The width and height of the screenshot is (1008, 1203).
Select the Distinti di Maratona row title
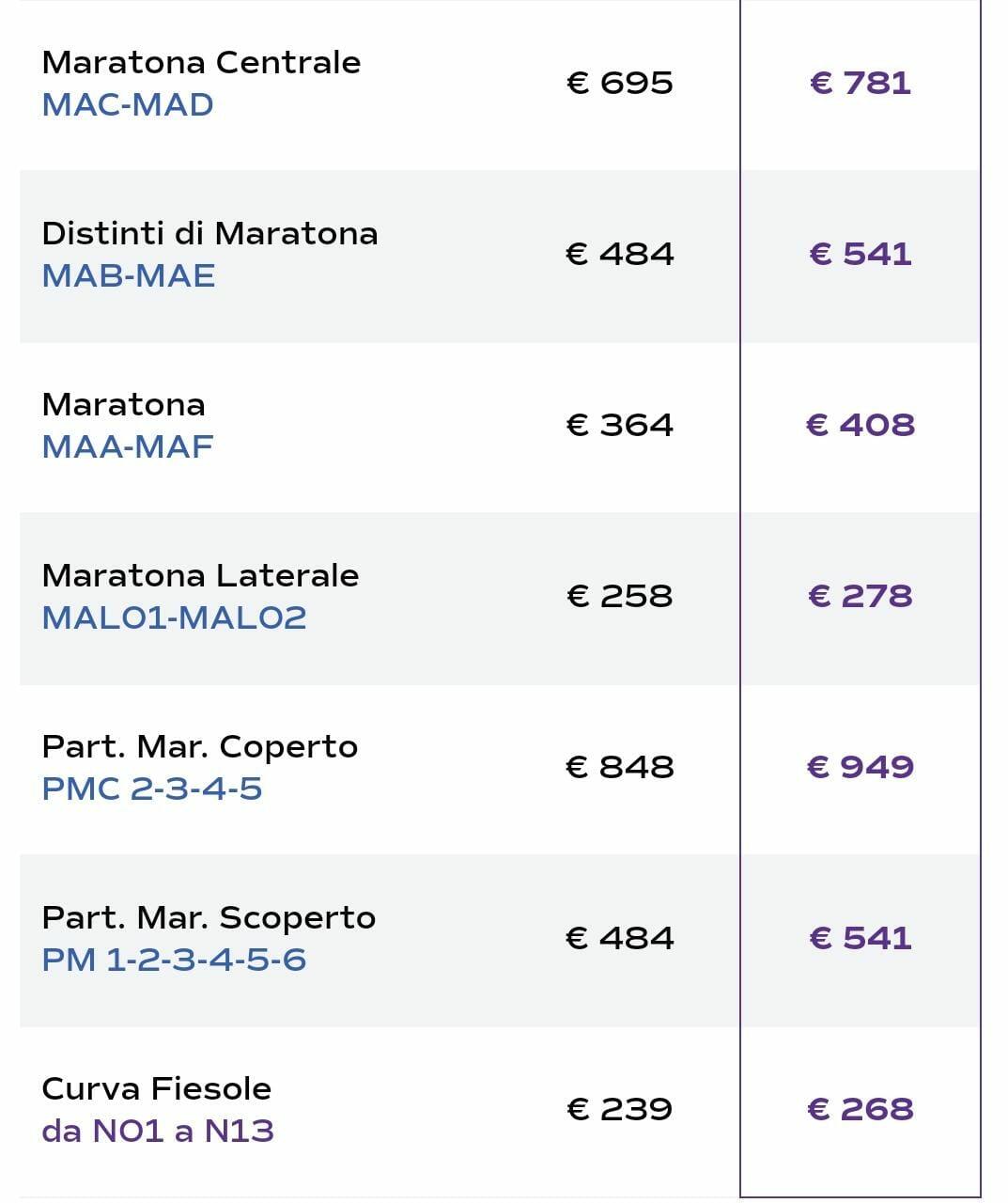210,233
